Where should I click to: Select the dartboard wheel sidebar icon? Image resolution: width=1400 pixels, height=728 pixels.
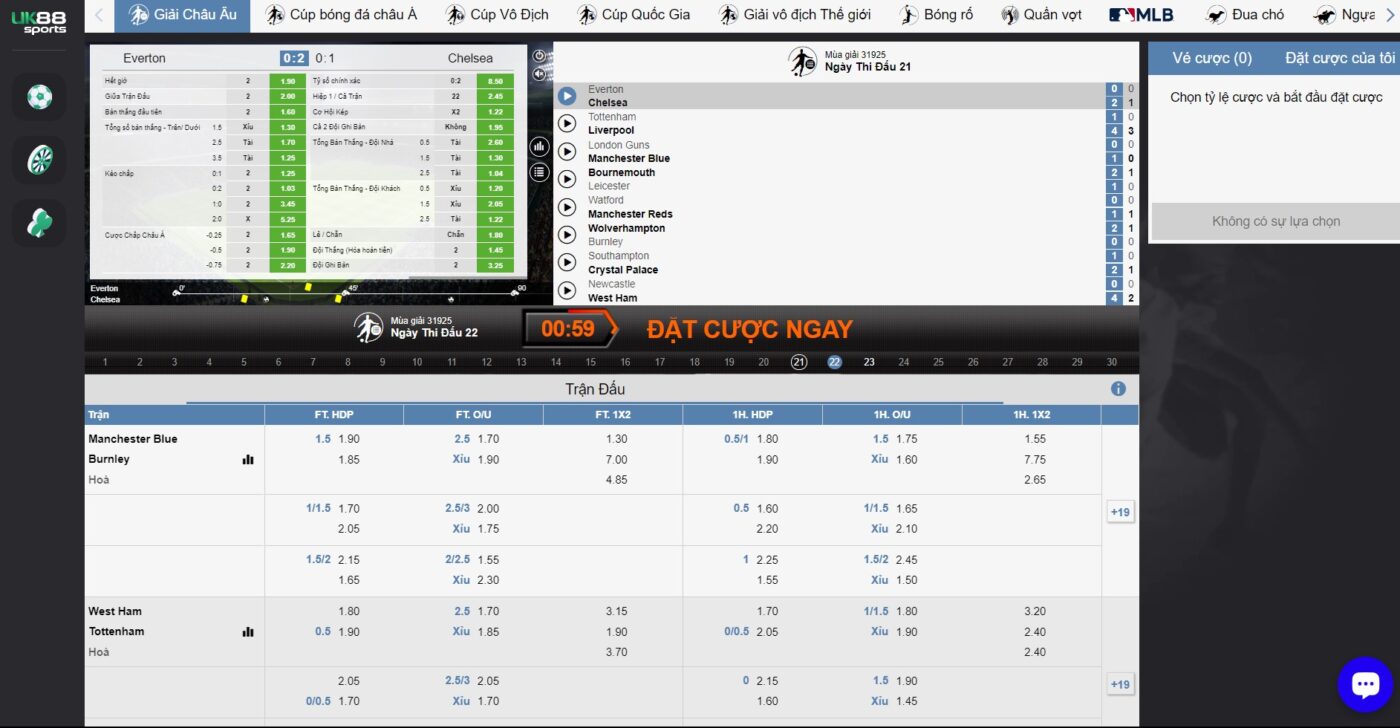(39, 160)
